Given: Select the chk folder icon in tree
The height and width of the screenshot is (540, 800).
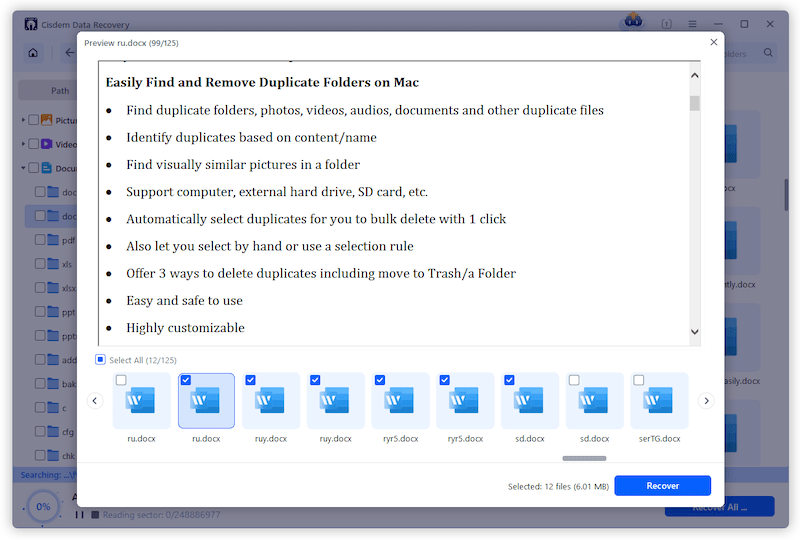Looking at the screenshot, I should point(53,455).
